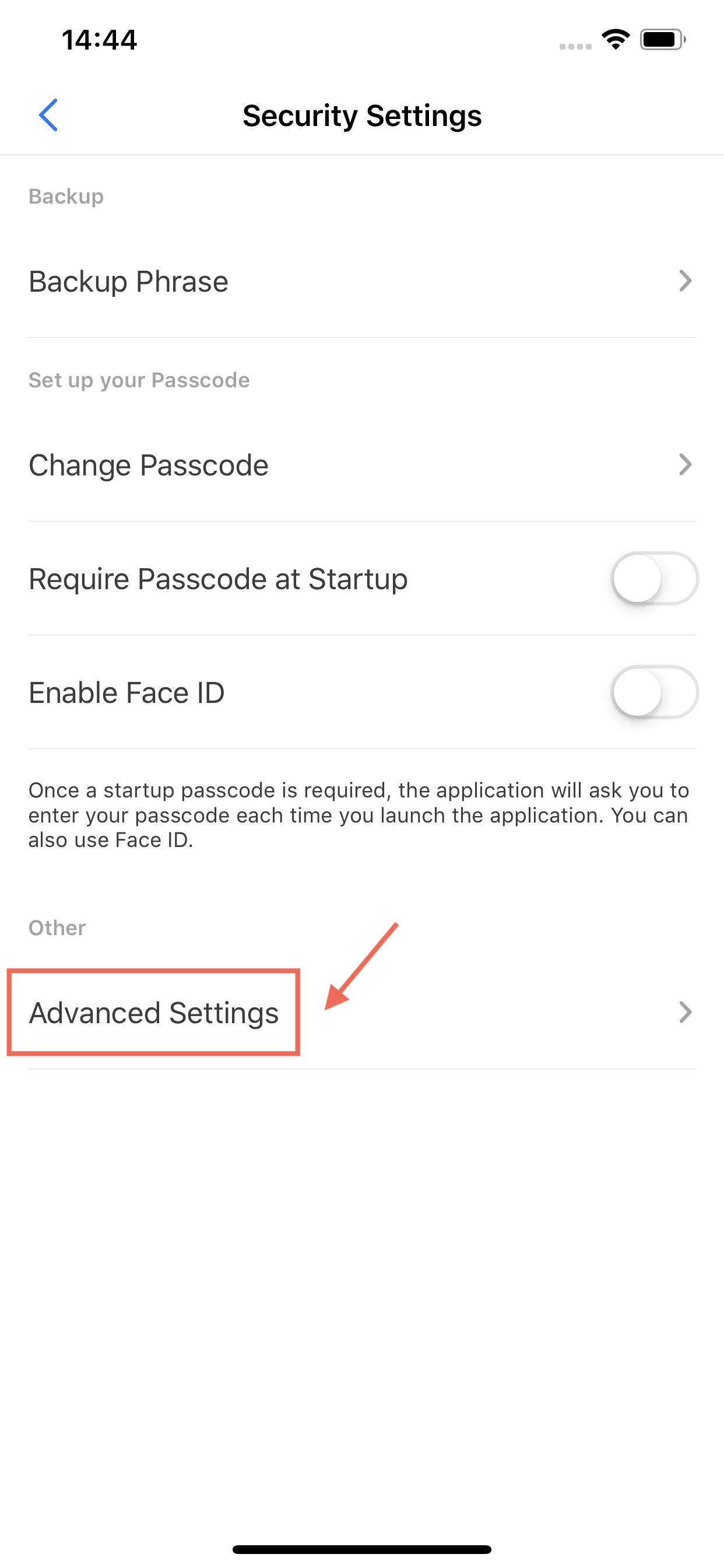Tap the Enable Face ID label
The image size is (724, 1568).
coord(126,692)
